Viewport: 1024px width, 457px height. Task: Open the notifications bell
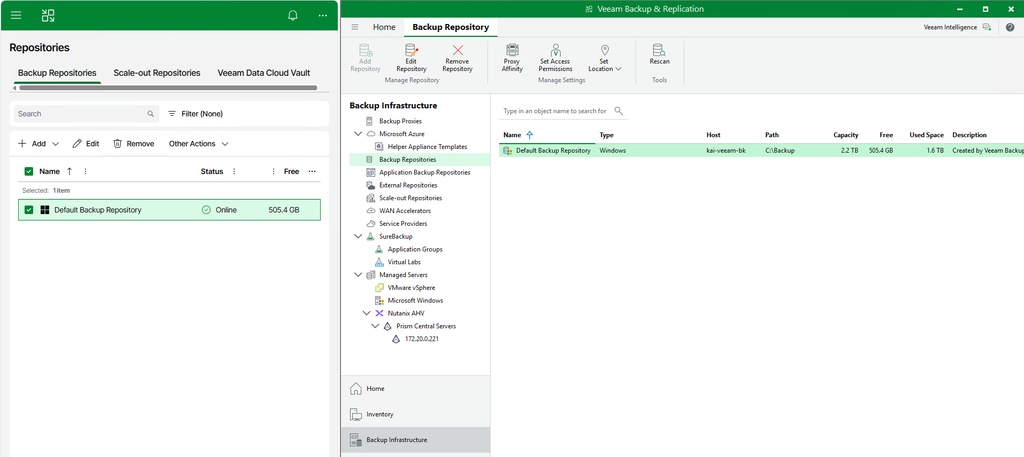(x=293, y=15)
